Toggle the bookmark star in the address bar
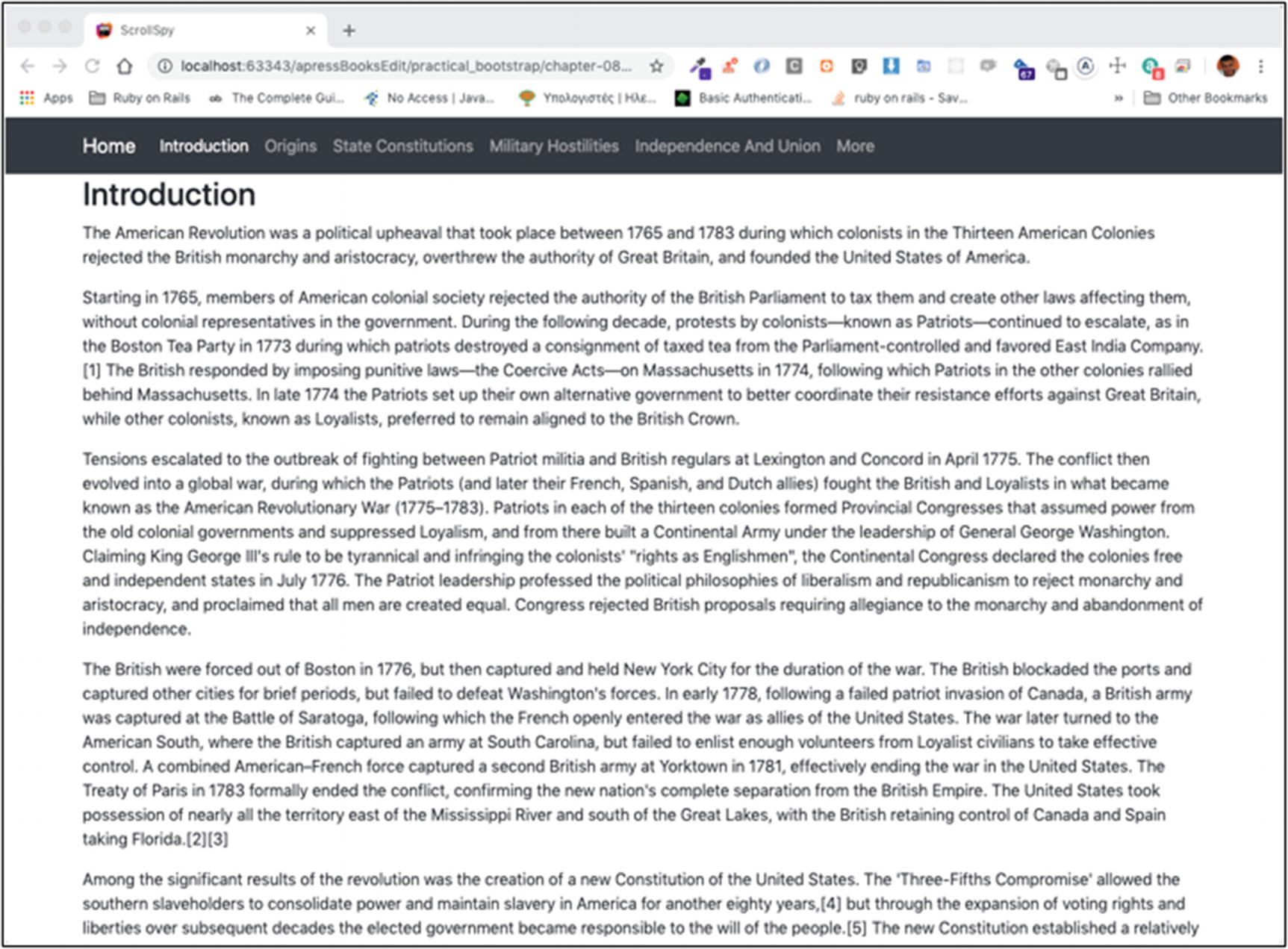The width and height of the screenshot is (1288, 949). point(656,66)
